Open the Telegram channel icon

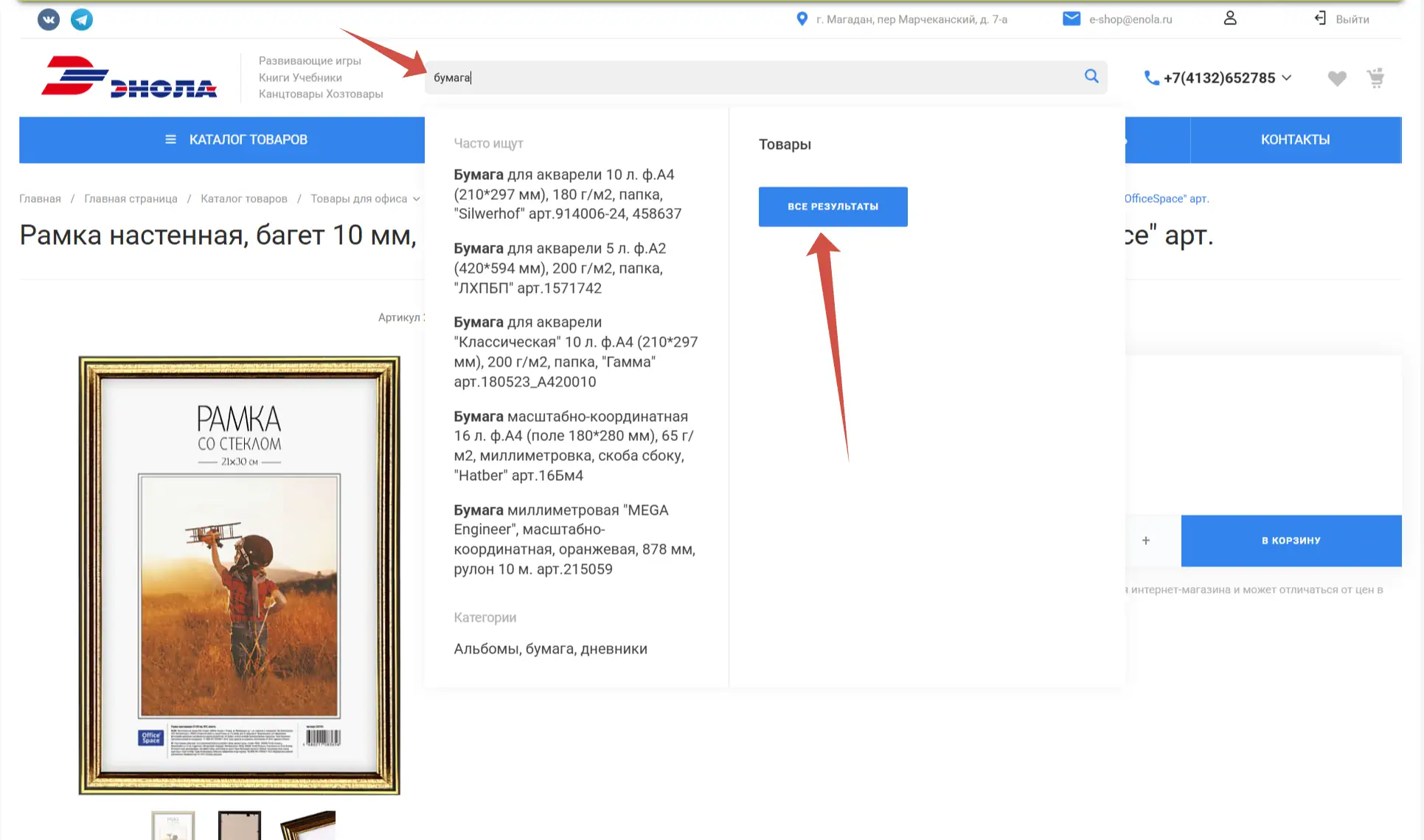coord(82,19)
